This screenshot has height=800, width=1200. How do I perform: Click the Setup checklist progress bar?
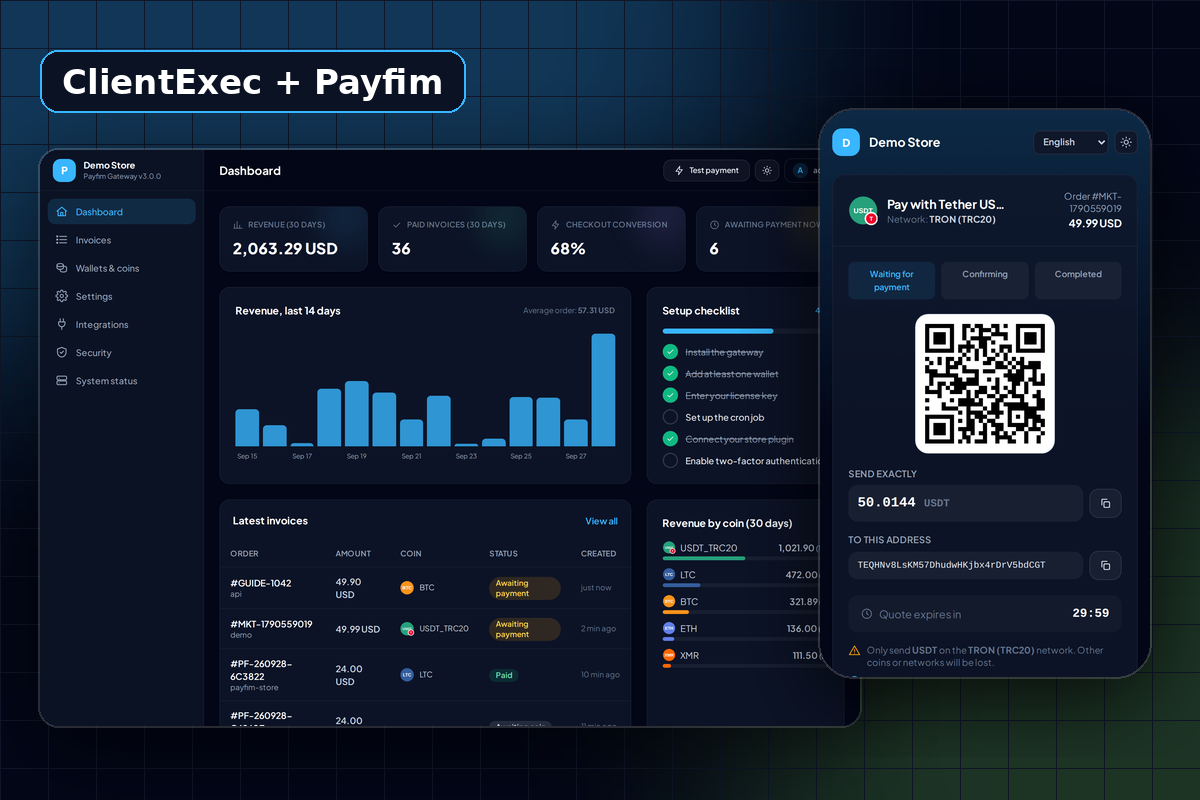[740, 330]
